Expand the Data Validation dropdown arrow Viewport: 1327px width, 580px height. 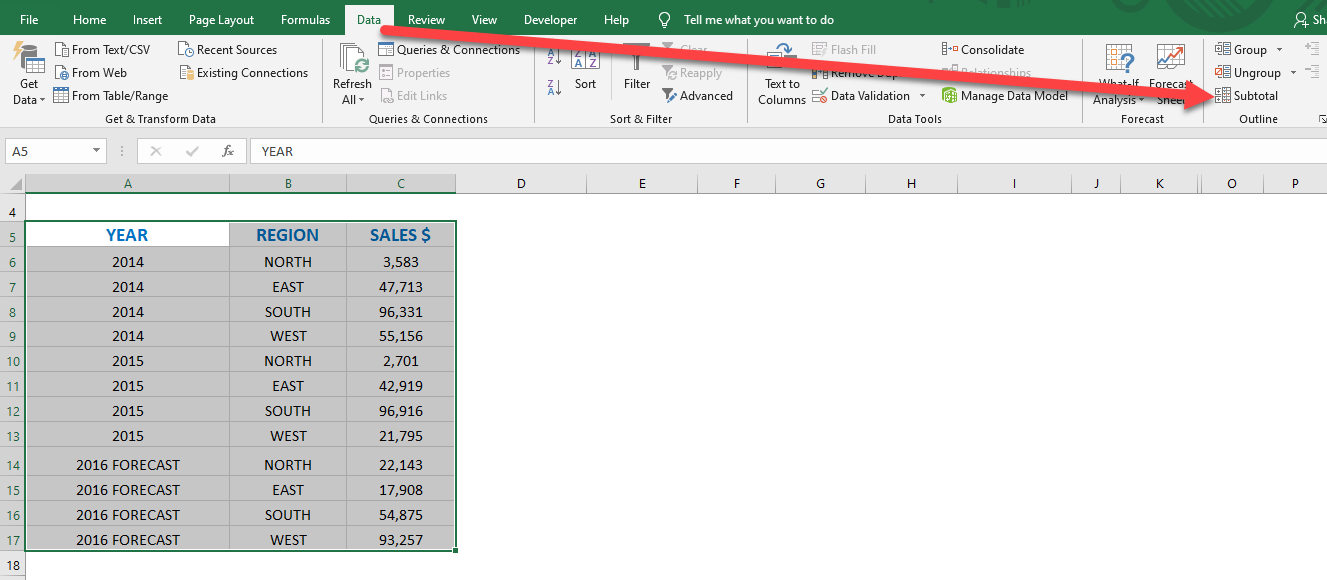922,96
